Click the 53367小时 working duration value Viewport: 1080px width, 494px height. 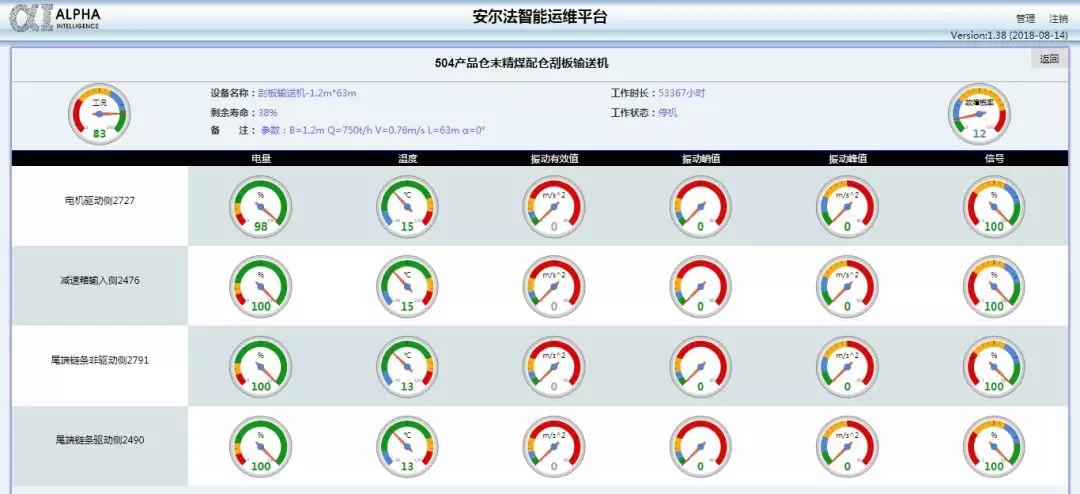[681, 93]
